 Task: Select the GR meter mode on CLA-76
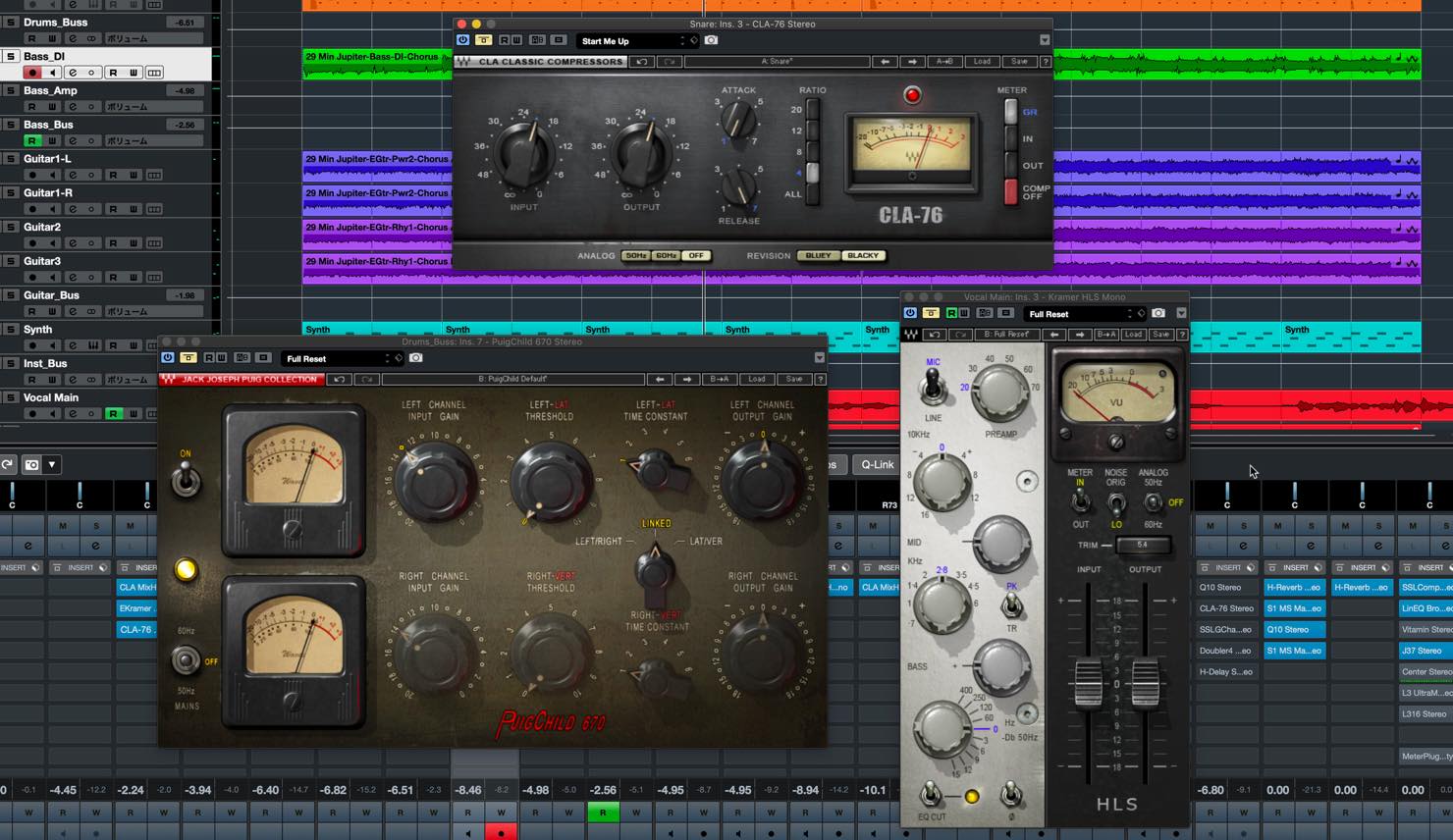[1010, 112]
